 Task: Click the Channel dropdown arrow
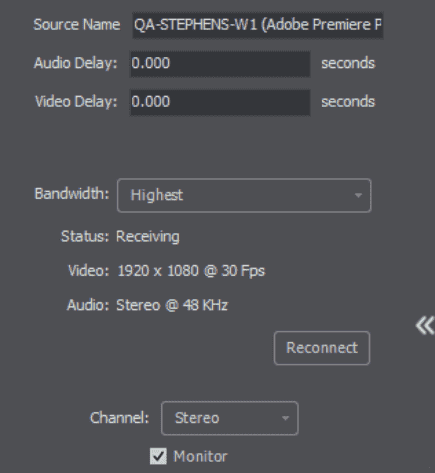[x=285, y=418]
